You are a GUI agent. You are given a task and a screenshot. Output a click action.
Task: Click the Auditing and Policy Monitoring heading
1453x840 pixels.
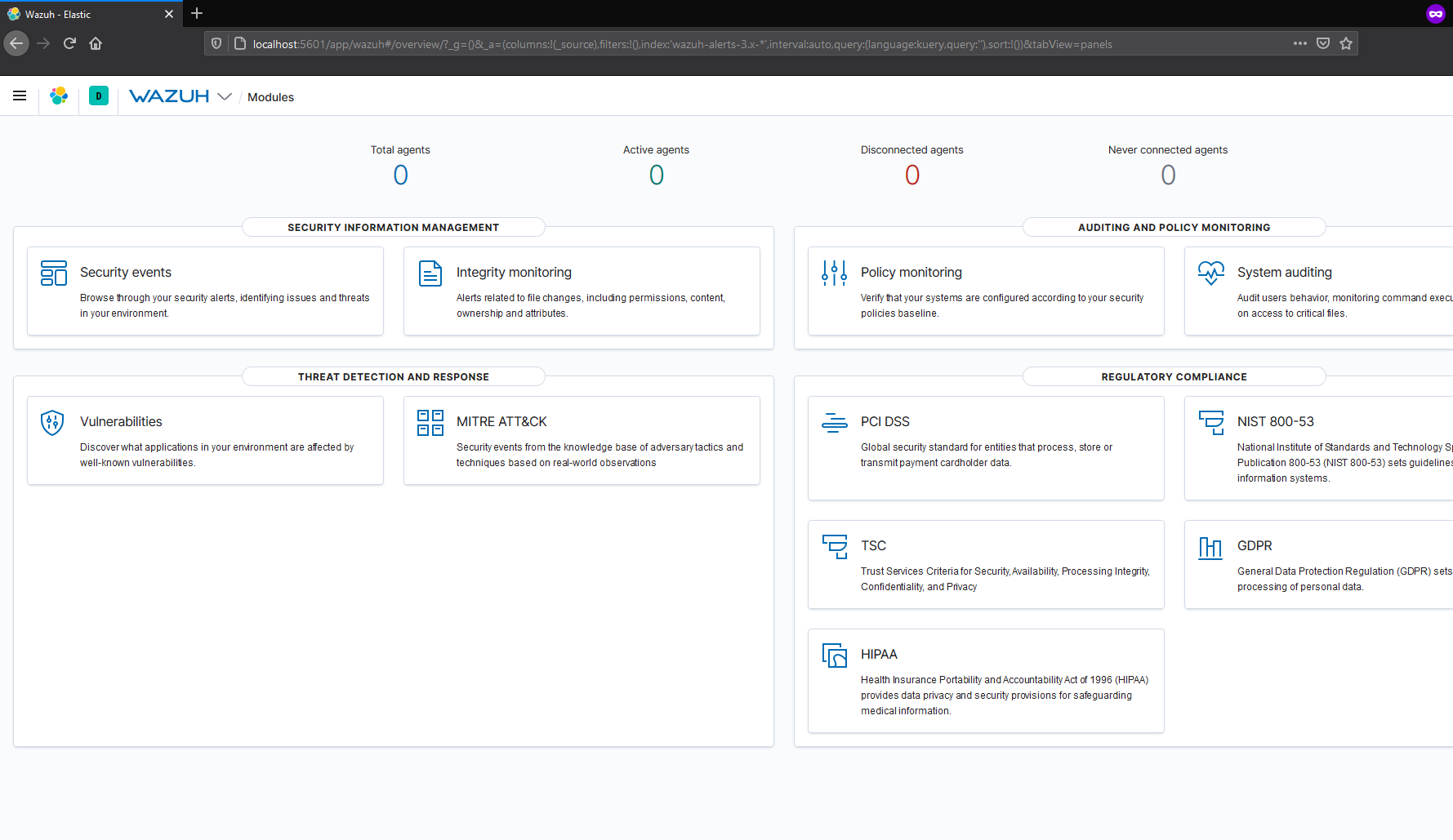coord(1174,228)
